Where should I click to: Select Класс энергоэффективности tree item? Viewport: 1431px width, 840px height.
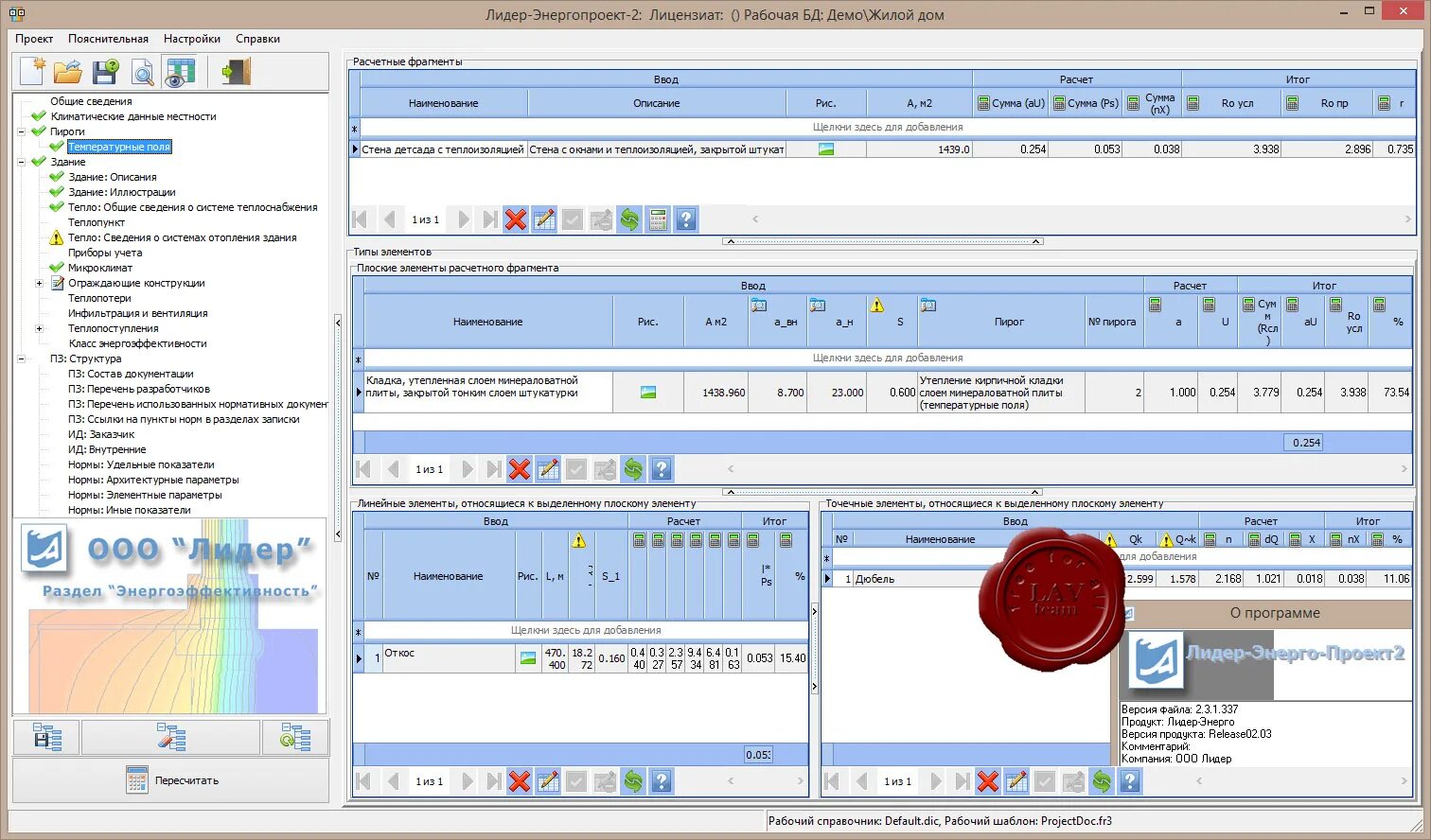[137, 343]
